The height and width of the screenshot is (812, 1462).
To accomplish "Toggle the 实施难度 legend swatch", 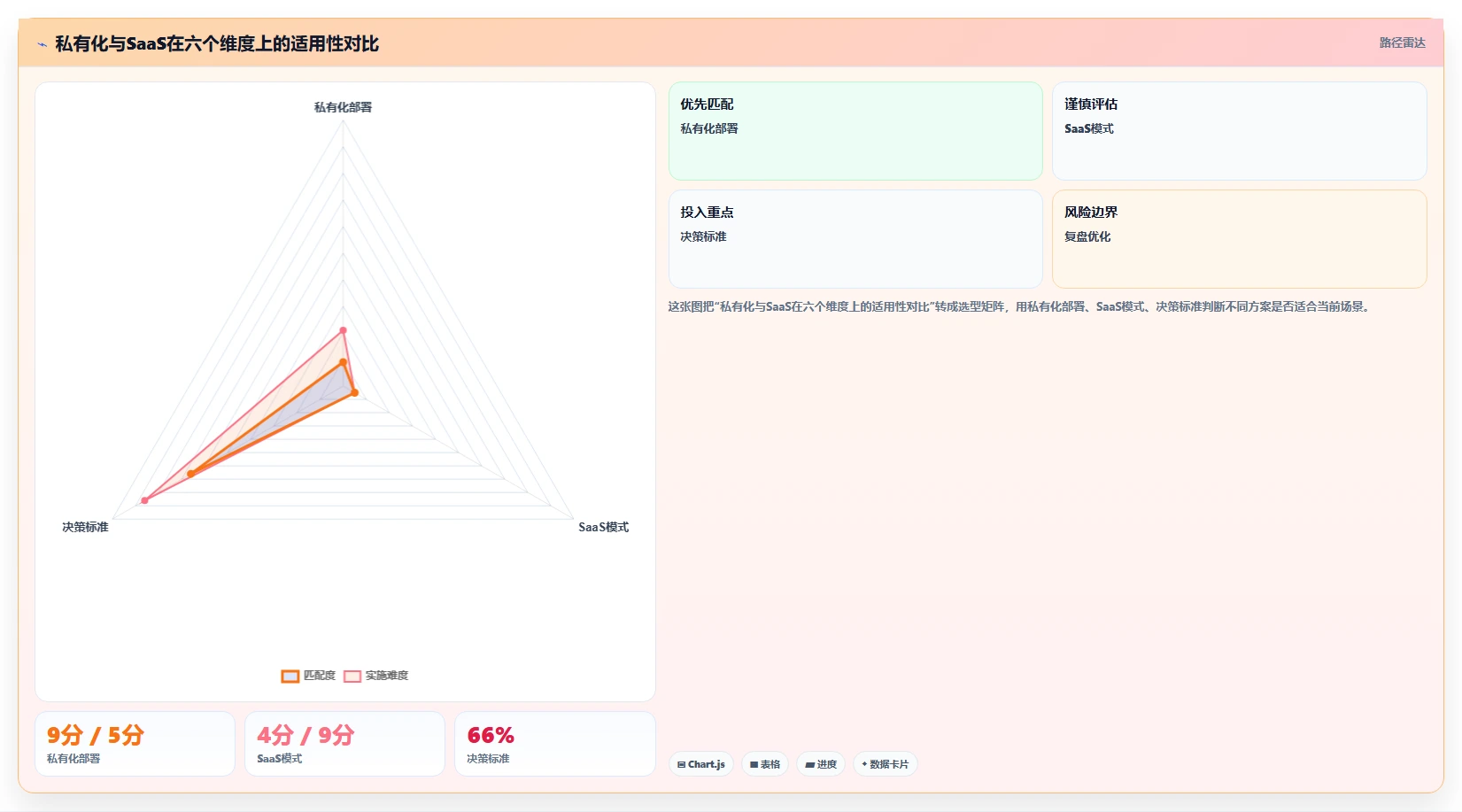I will coord(352,676).
